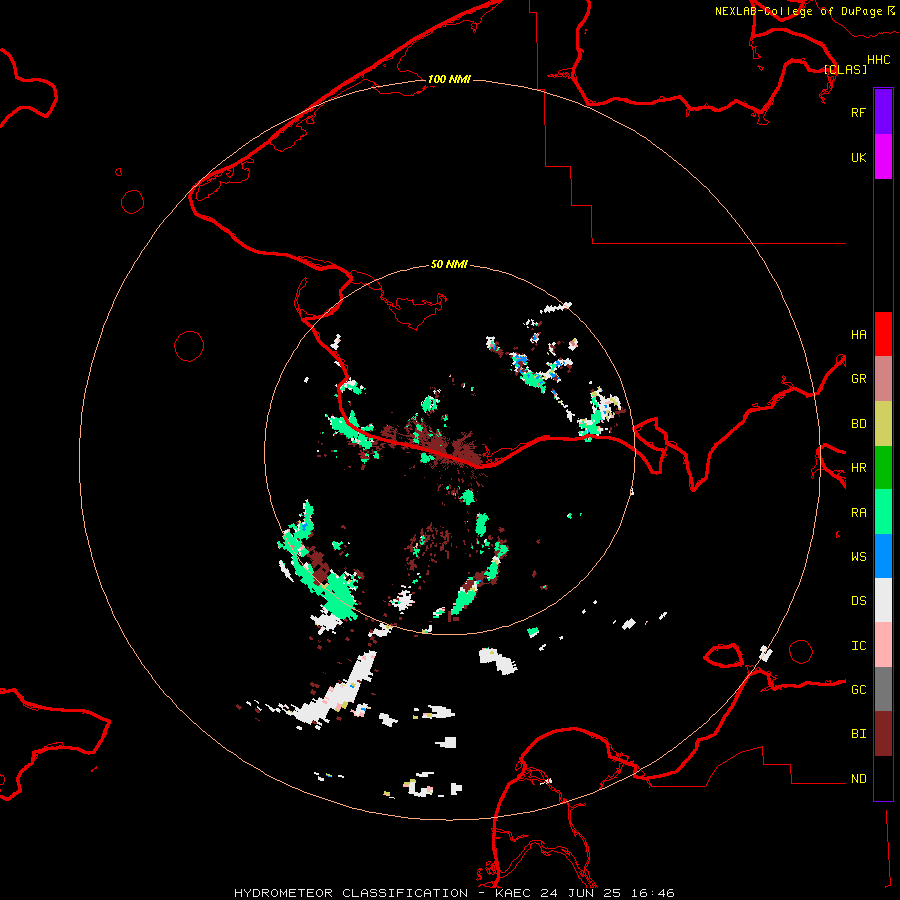Click the "ND" legend label text
This screenshot has width=900, height=900.
[858, 779]
